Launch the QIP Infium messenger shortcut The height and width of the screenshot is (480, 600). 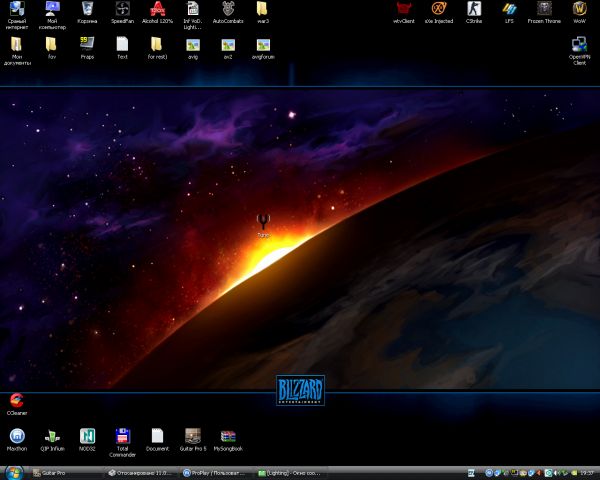point(52,440)
